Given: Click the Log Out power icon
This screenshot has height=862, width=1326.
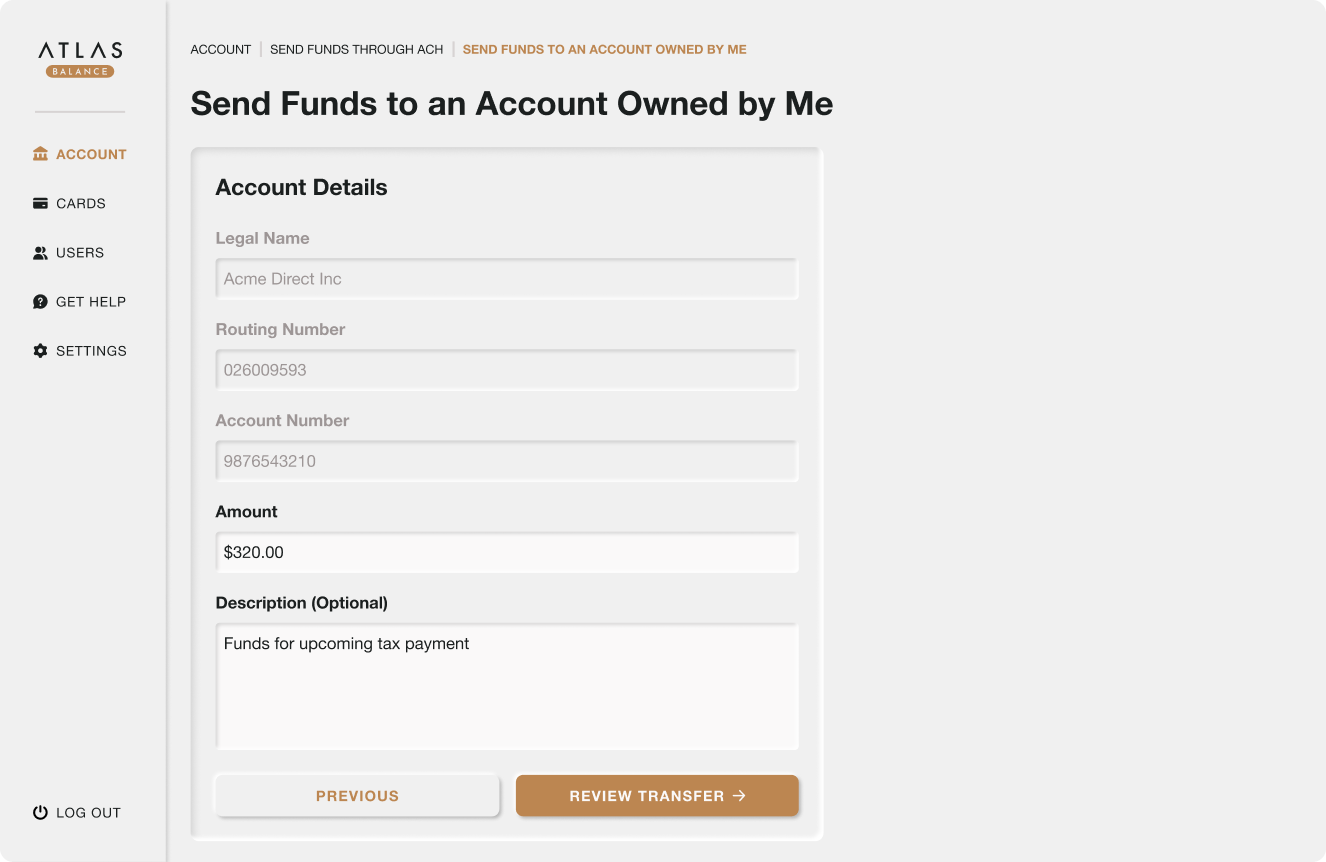Looking at the screenshot, I should coord(39,812).
